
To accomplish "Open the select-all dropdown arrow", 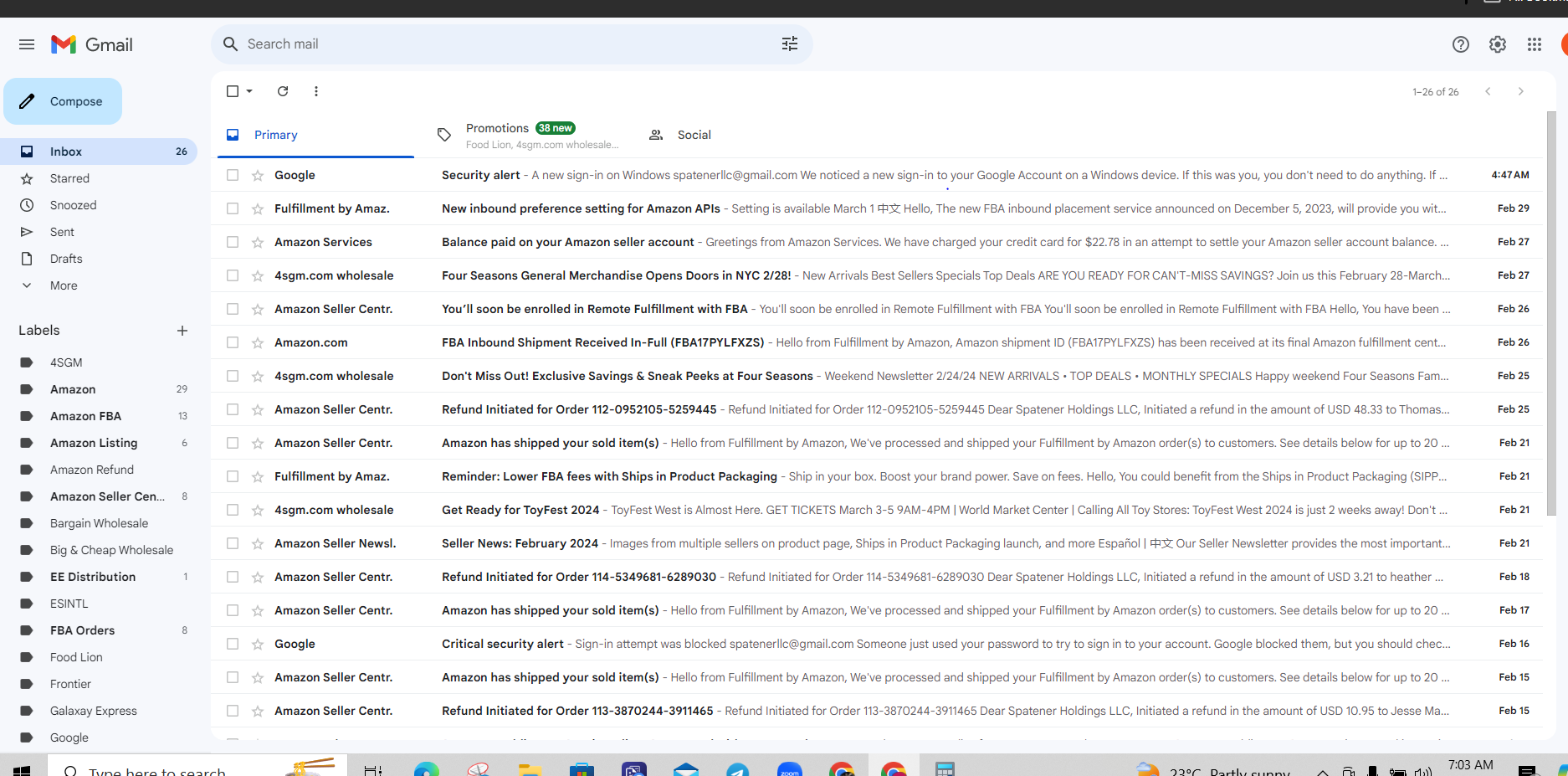I will [x=249, y=91].
